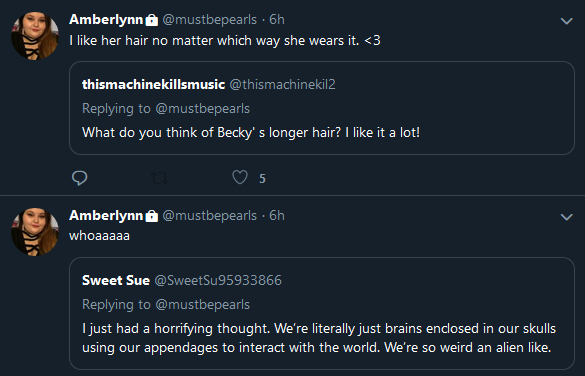The width and height of the screenshot is (585, 376).
Task: Open Amberlynn's avatar on the whoaaaaa tweet
Action: (35, 232)
